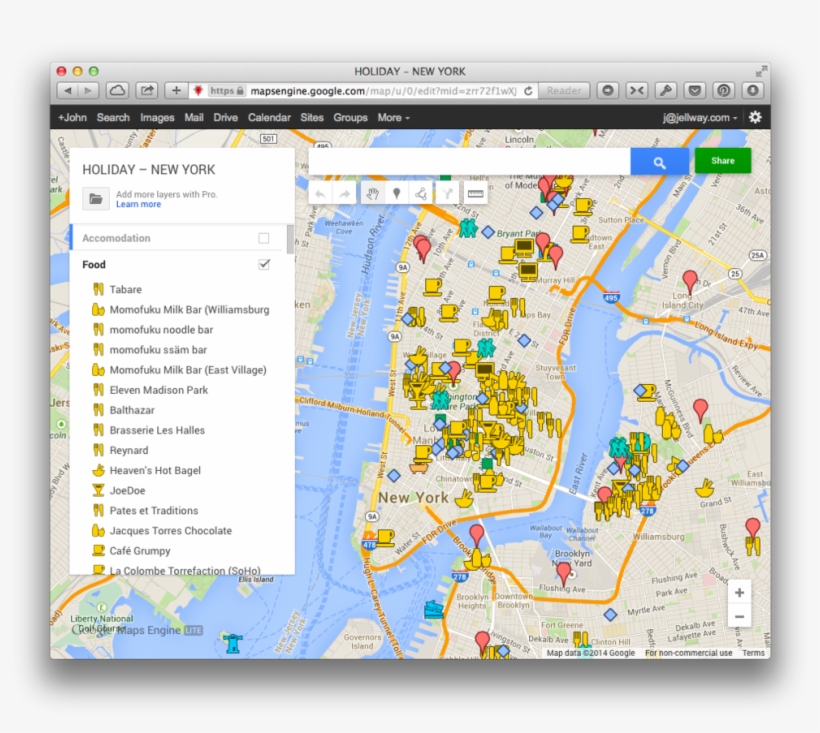Open Images in Google bar
The height and width of the screenshot is (733, 820).
157,118
